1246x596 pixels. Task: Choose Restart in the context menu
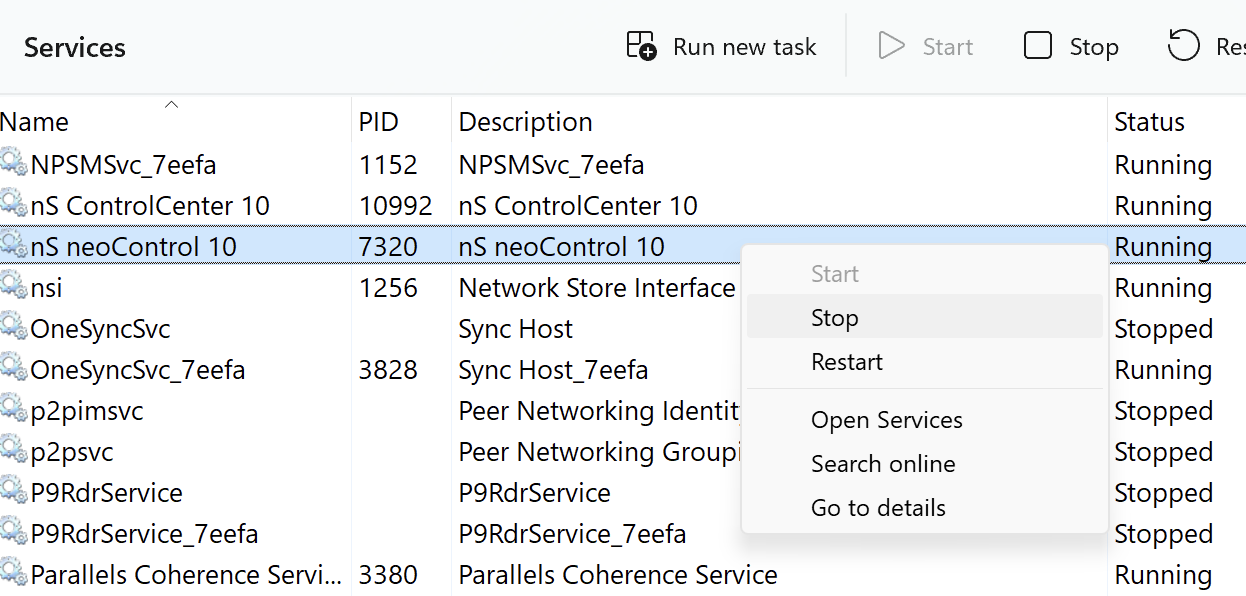pyautogui.click(x=847, y=362)
